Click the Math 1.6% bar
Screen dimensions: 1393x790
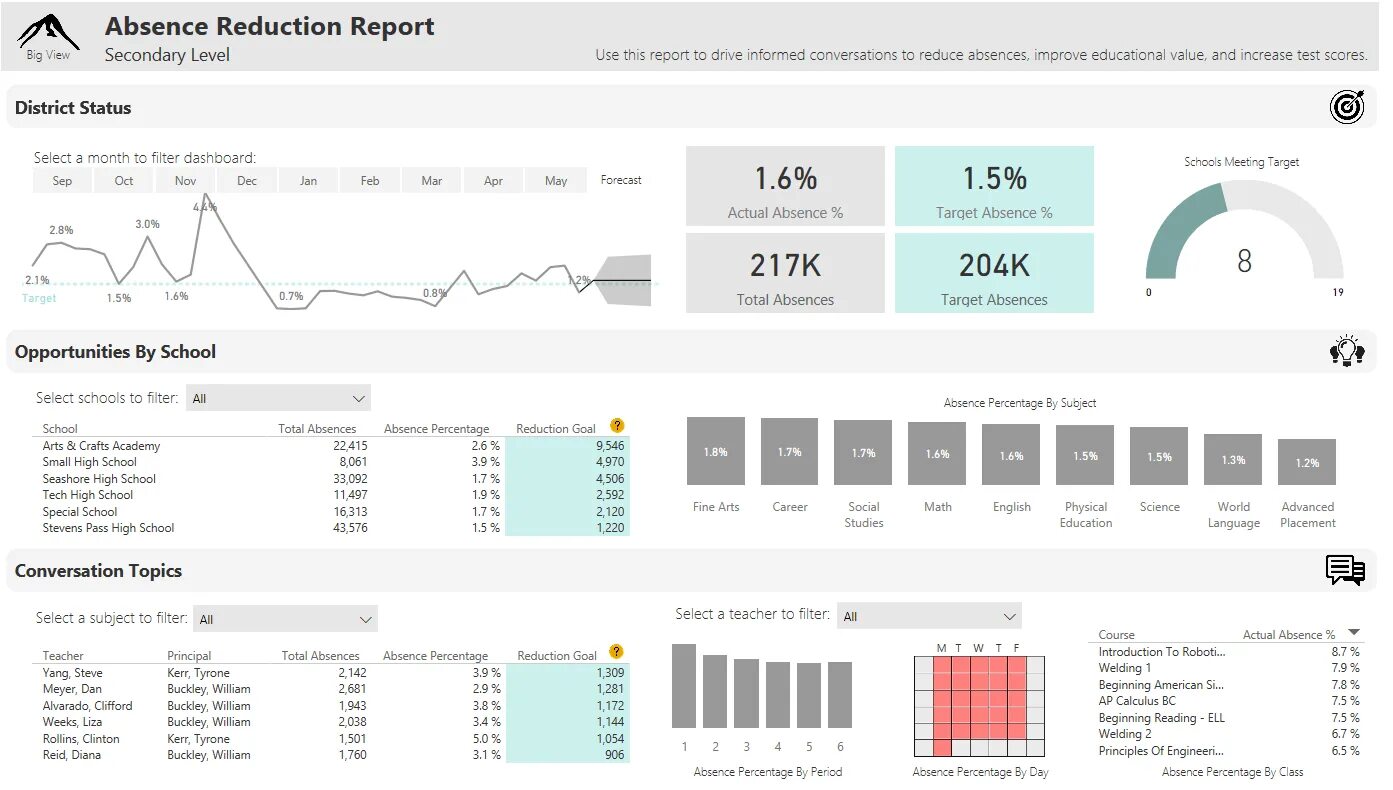pos(937,454)
